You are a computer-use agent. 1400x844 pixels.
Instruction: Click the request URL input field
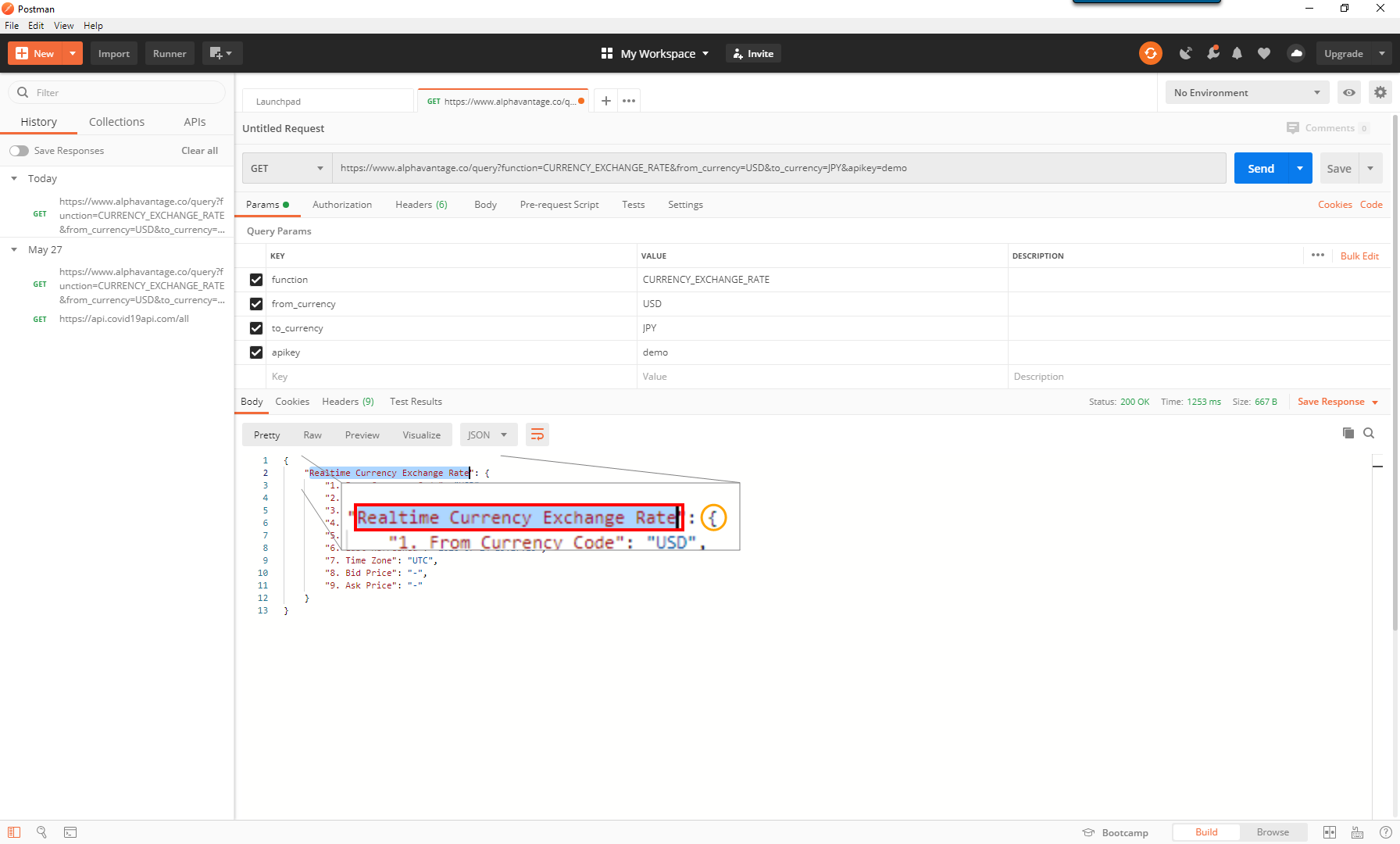point(778,168)
